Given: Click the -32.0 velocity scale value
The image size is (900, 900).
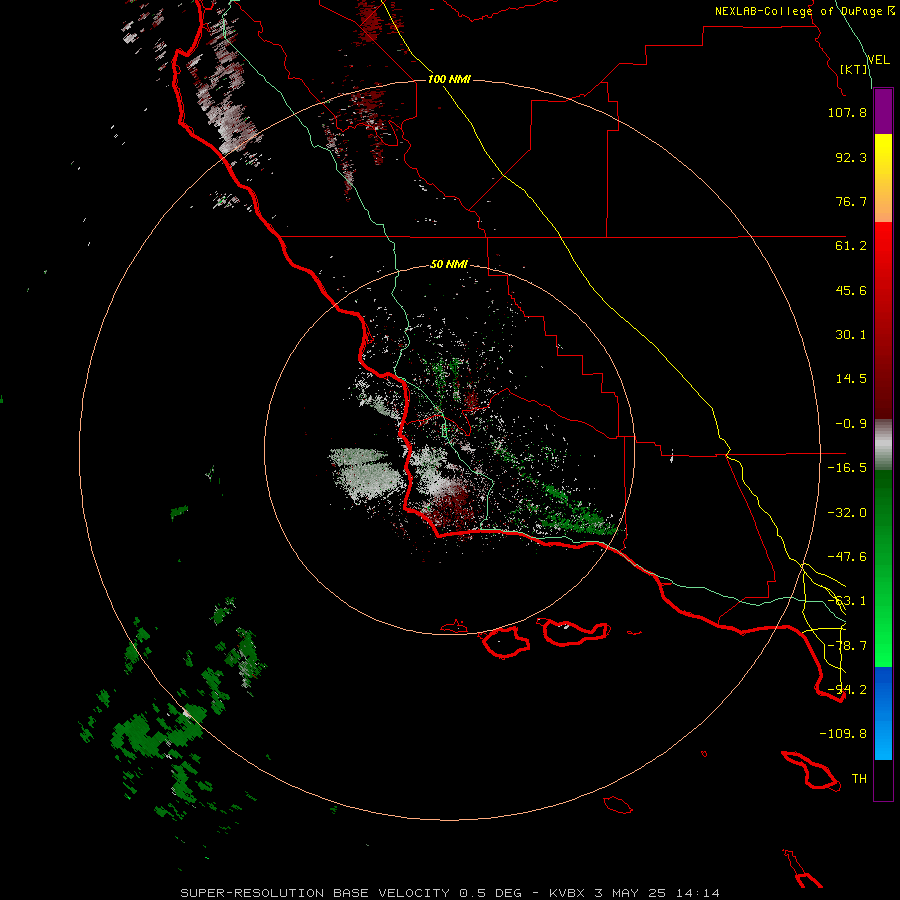Looking at the screenshot, I should coord(847,513).
